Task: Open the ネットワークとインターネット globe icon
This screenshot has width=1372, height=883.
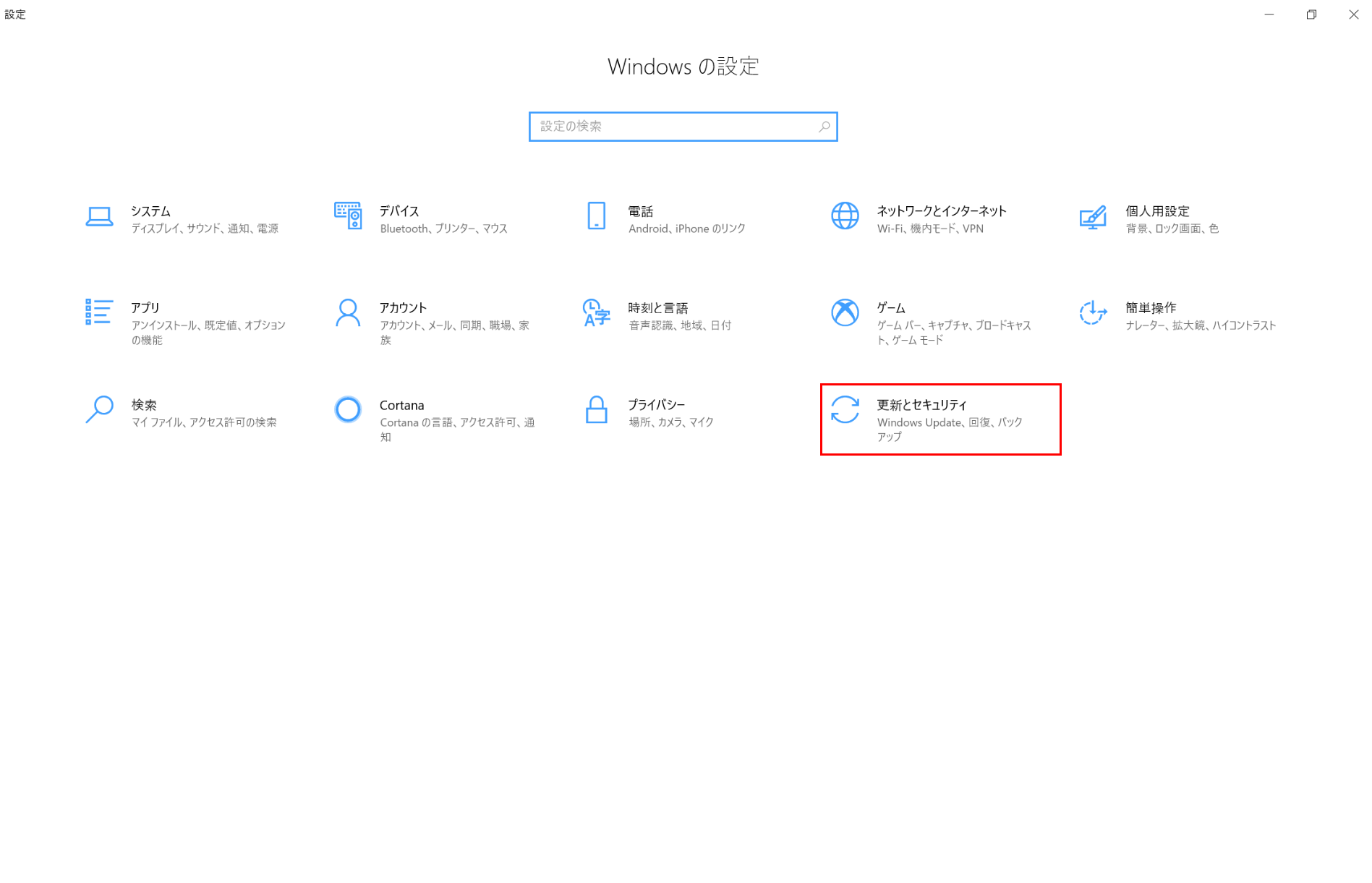Action: pyautogui.click(x=845, y=216)
